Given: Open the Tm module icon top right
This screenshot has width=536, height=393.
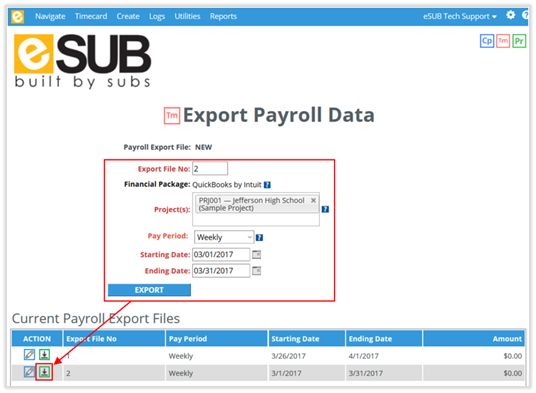Looking at the screenshot, I should pyautogui.click(x=503, y=41).
